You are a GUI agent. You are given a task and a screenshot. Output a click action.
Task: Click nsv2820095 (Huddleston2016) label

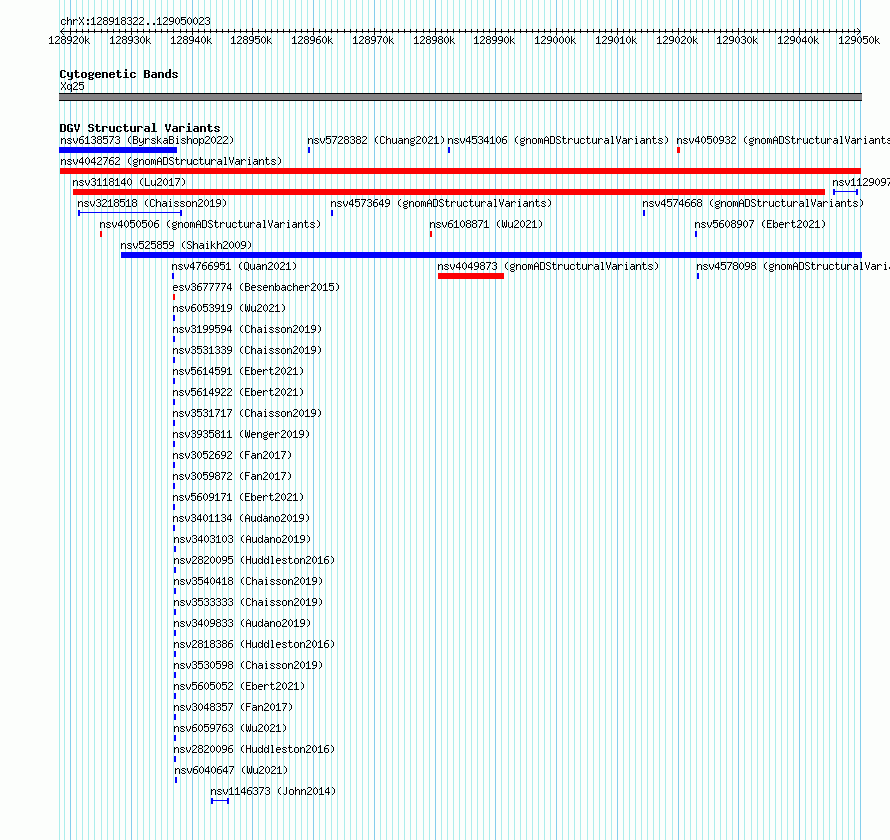click(x=254, y=560)
